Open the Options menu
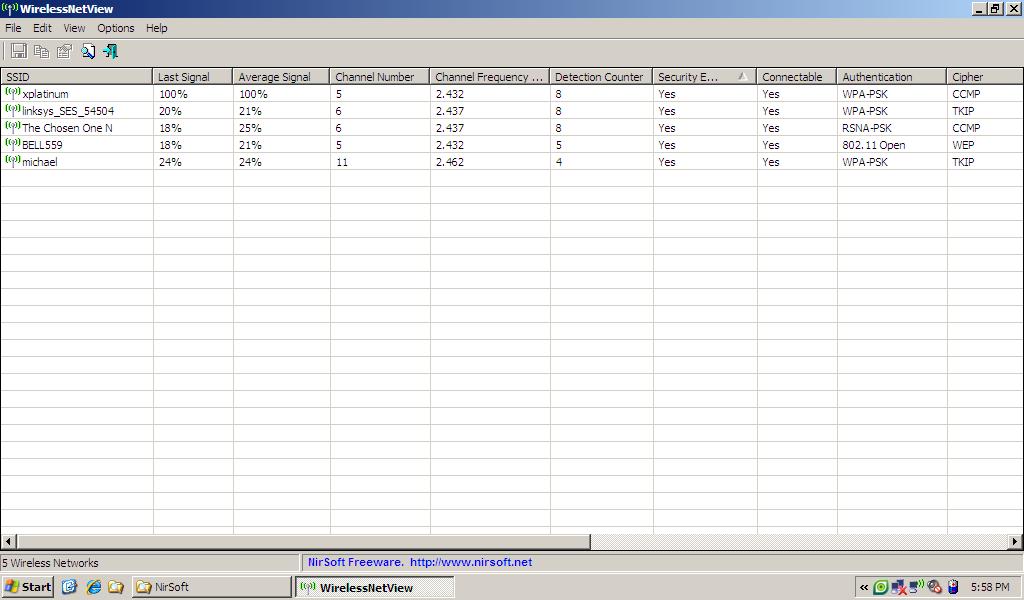 click(116, 28)
